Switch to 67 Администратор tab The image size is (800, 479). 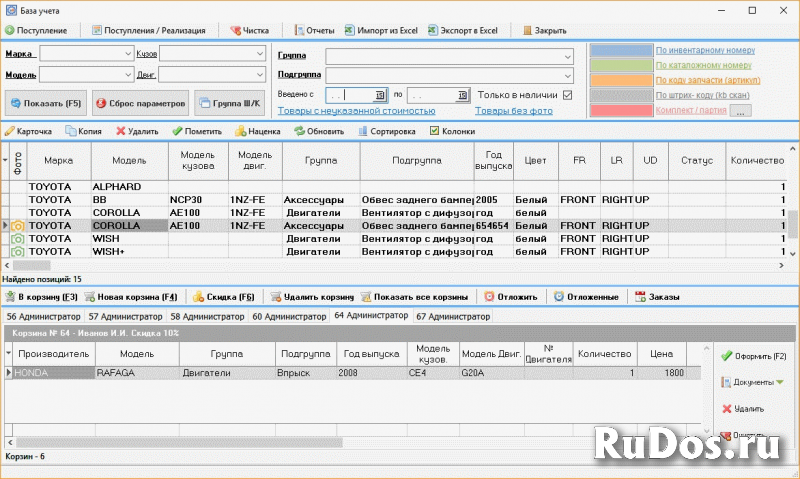453,316
